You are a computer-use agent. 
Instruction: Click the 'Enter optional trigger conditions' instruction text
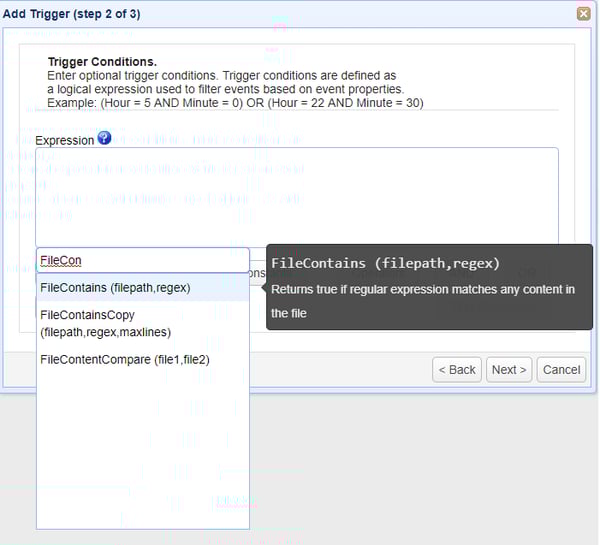point(222,75)
